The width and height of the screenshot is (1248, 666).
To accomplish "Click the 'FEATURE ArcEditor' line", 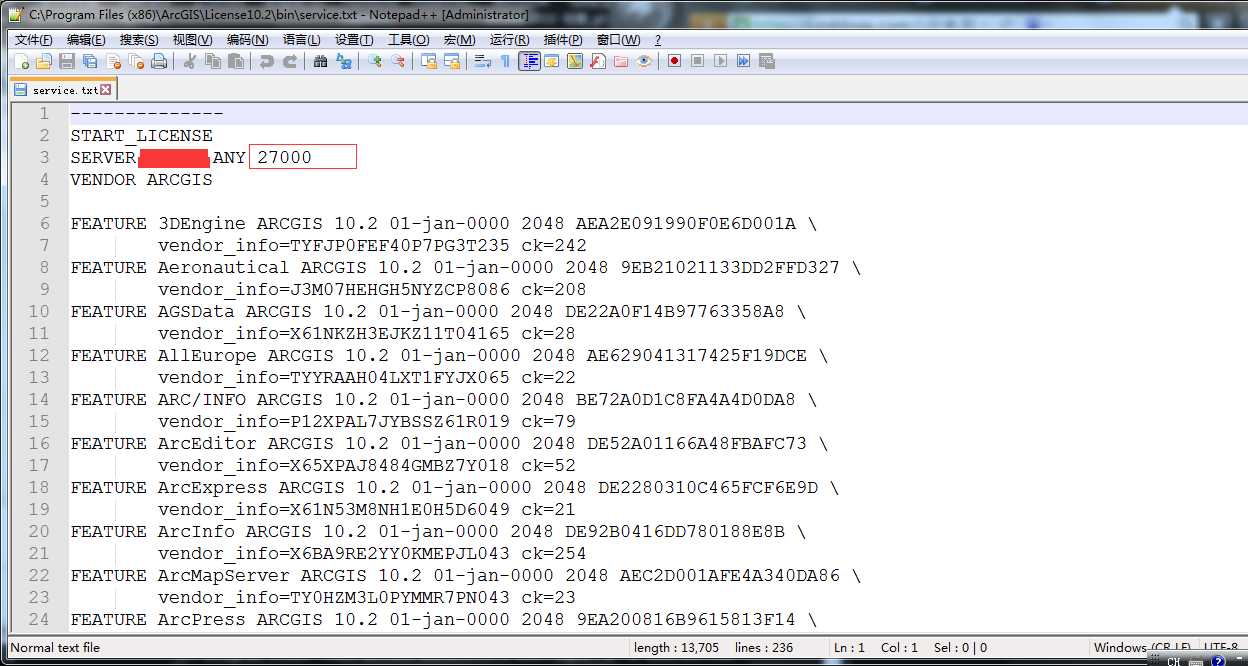I will (x=449, y=443).
